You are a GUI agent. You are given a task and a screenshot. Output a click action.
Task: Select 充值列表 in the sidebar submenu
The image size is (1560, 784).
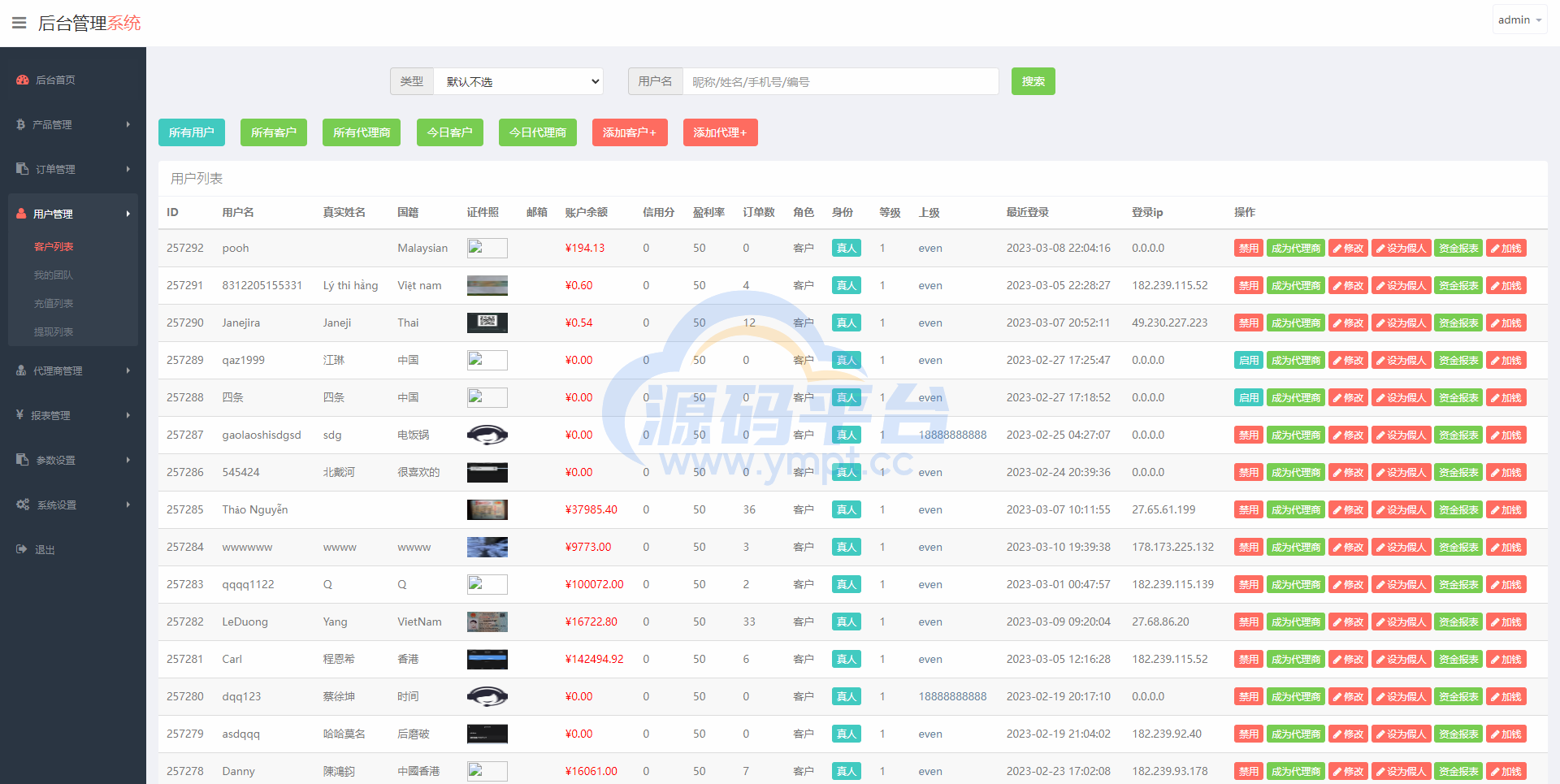coord(54,303)
